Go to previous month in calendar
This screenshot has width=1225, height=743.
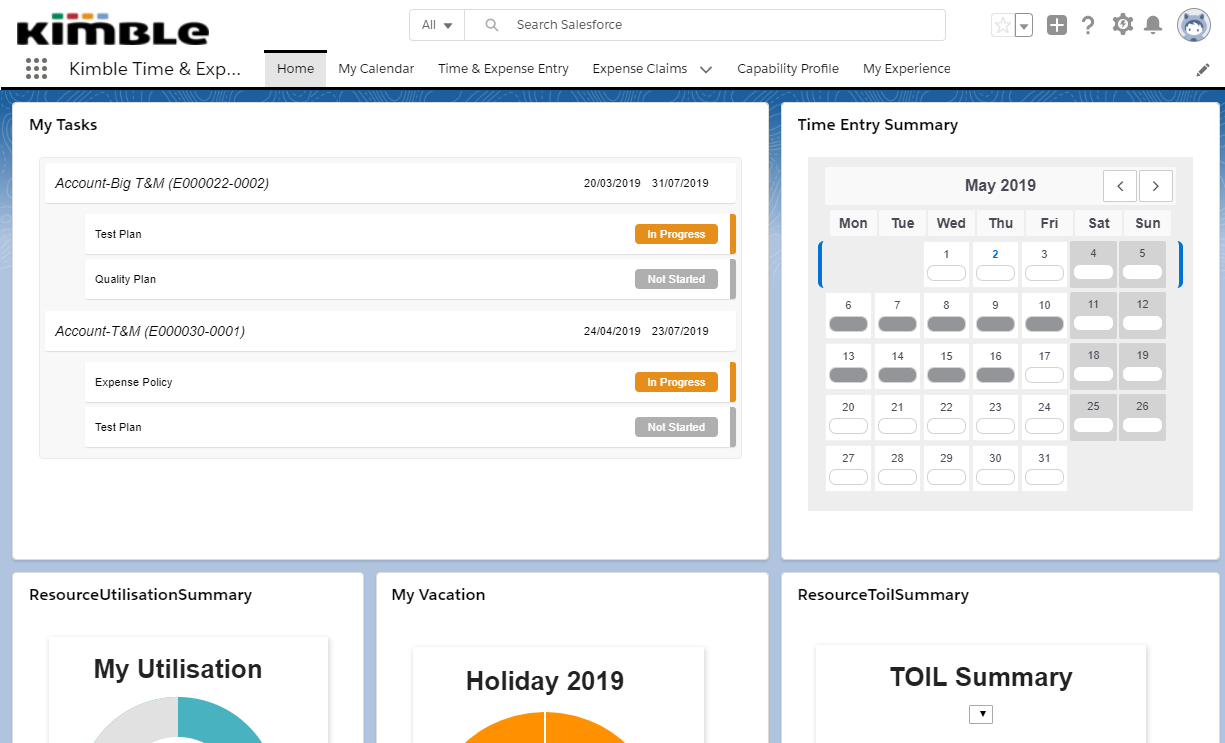(x=1120, y=186)
